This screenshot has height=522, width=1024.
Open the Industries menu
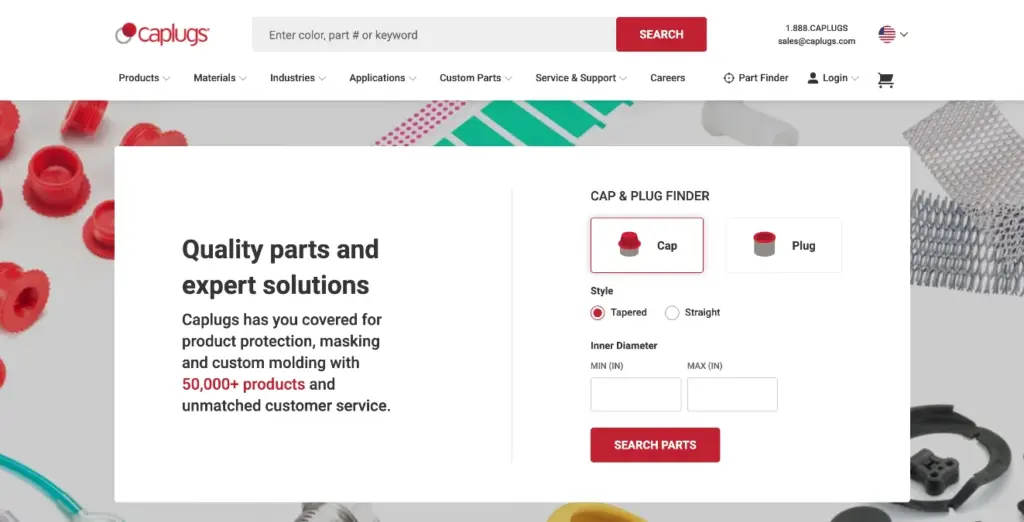pyautogui.click(x=298, y=78)
